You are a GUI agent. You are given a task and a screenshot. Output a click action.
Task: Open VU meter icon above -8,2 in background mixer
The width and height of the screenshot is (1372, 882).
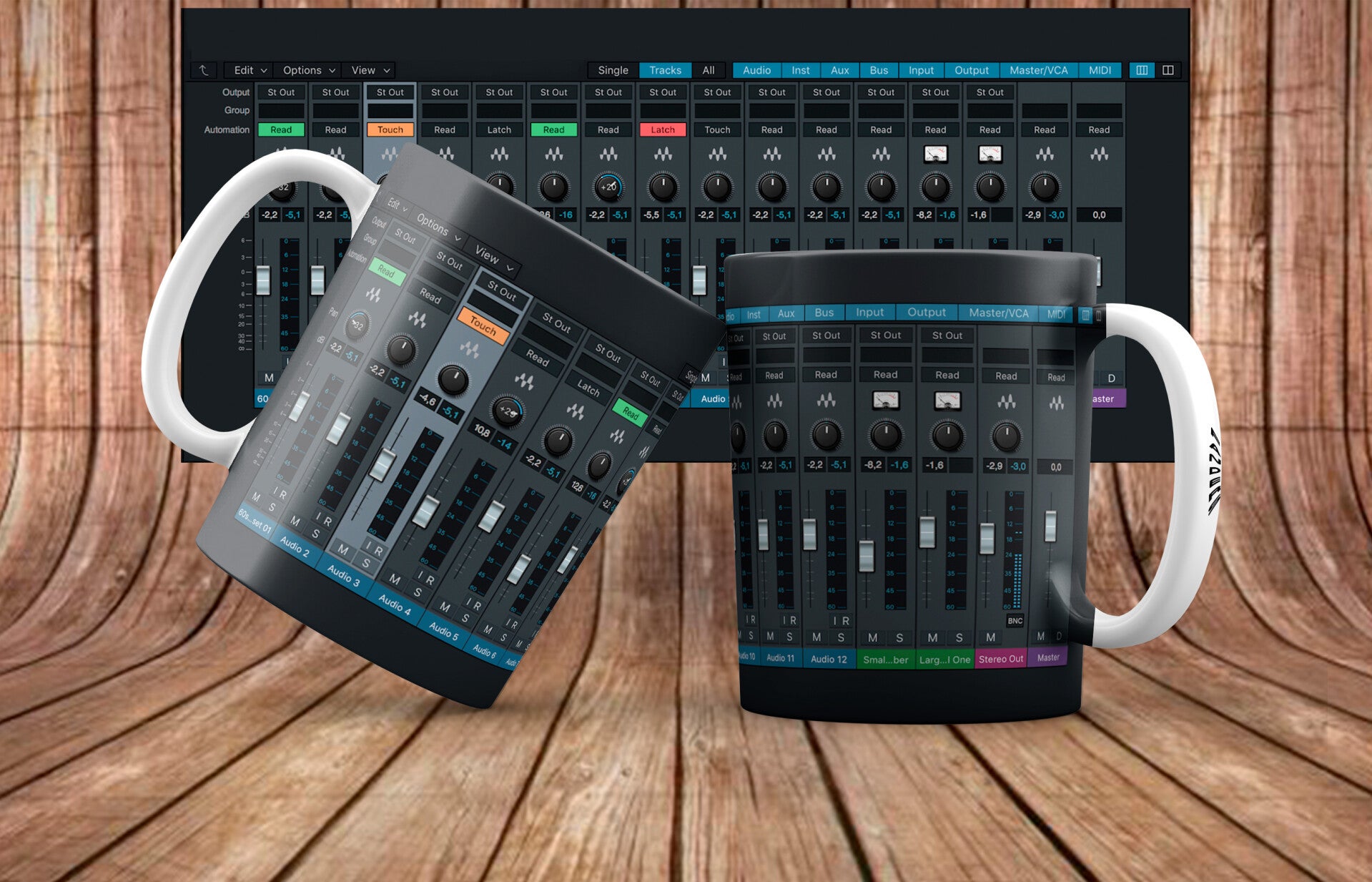pyautogui.click(x=935, y=154)
